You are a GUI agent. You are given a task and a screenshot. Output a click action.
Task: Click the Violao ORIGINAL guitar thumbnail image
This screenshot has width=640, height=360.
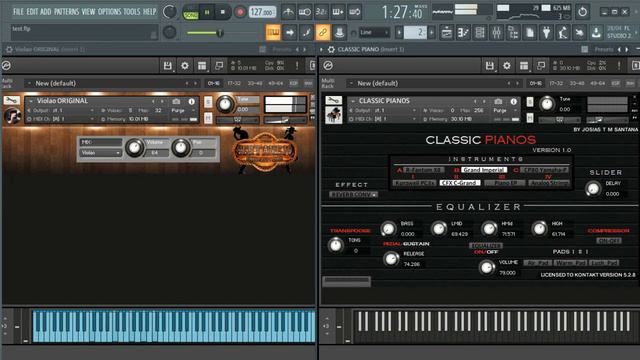coord(12,116)
